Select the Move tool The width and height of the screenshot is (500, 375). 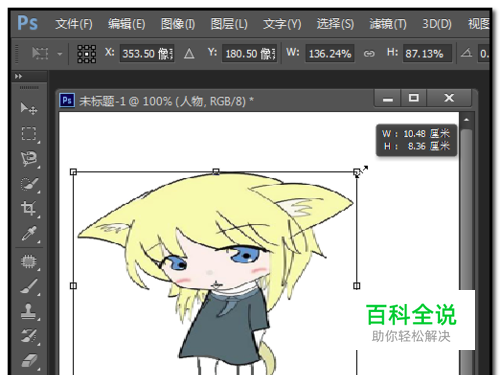tap(29, 109)
